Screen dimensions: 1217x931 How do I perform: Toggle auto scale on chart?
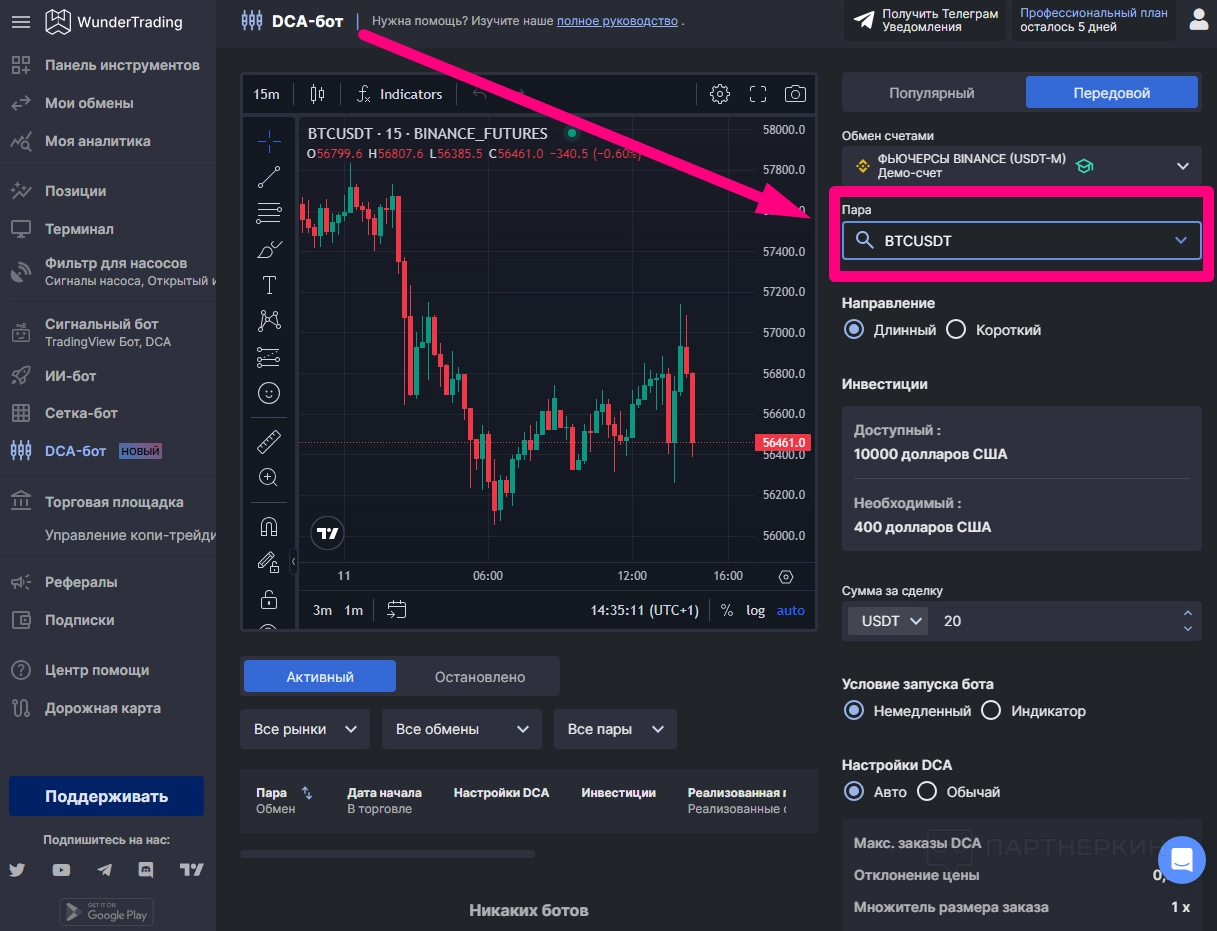click(791, 610)
